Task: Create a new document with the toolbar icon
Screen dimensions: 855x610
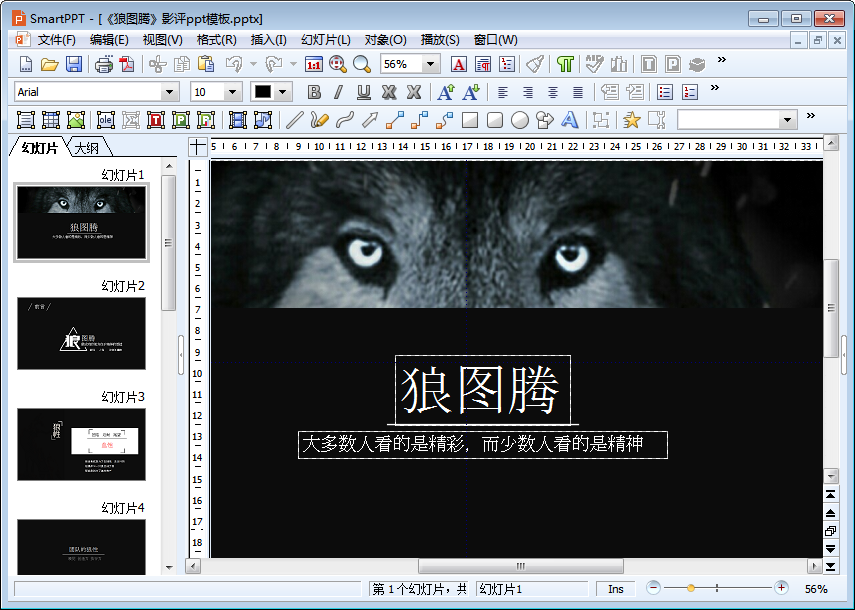Action: pyautogui.click(x=26, y=64)
